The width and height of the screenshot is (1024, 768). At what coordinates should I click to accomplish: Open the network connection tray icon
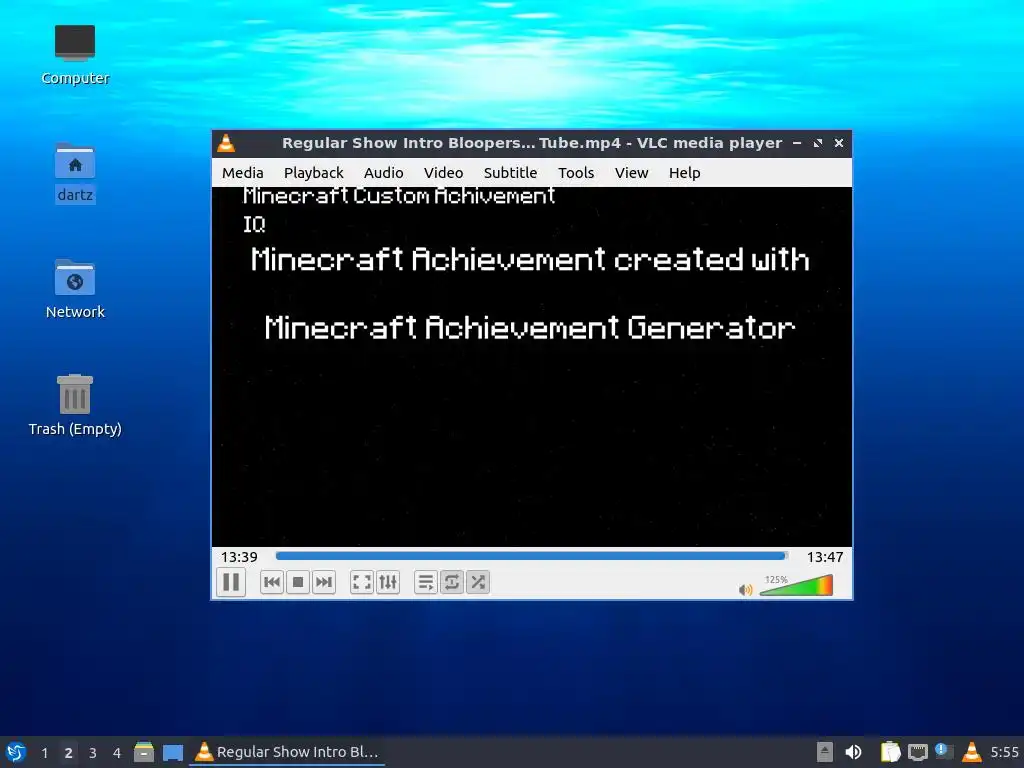[918, 752]
